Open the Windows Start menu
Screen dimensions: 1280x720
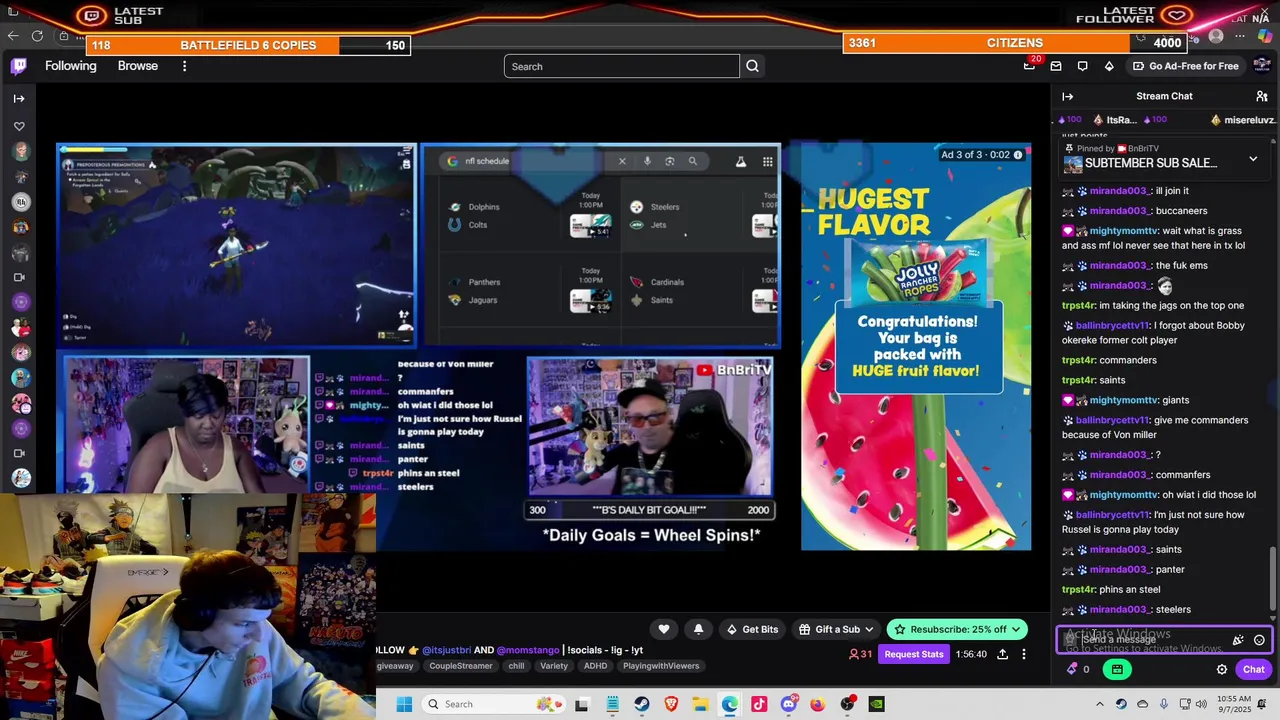[404, 704]
